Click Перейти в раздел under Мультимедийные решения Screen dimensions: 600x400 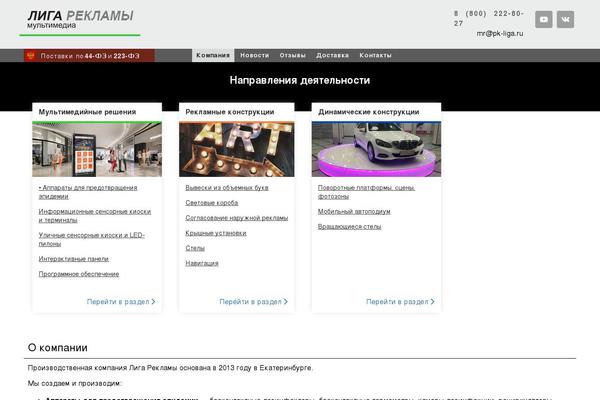point(121,302)
